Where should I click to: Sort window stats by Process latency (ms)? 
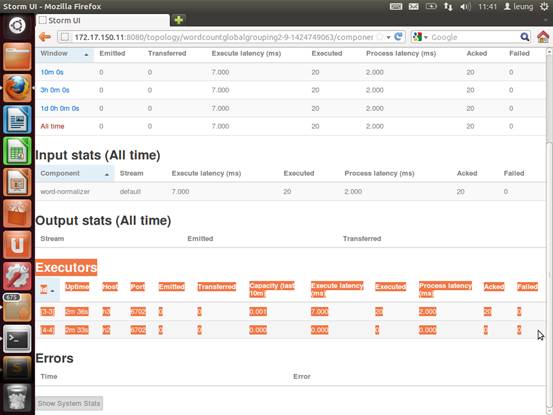click(x=401, y=54)
